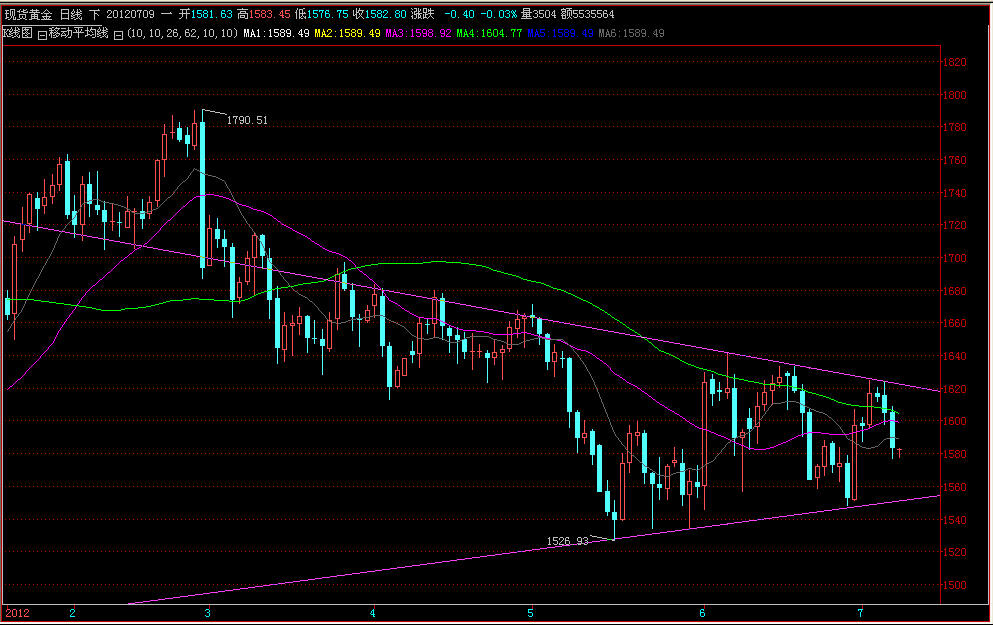Click the 1500 price axis label

[x=955, y=585]
